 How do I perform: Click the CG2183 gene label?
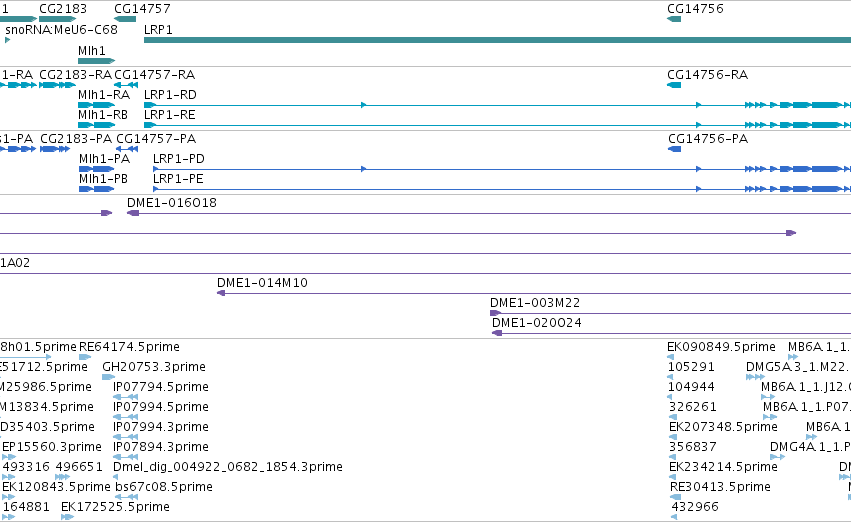pos(63,9)
